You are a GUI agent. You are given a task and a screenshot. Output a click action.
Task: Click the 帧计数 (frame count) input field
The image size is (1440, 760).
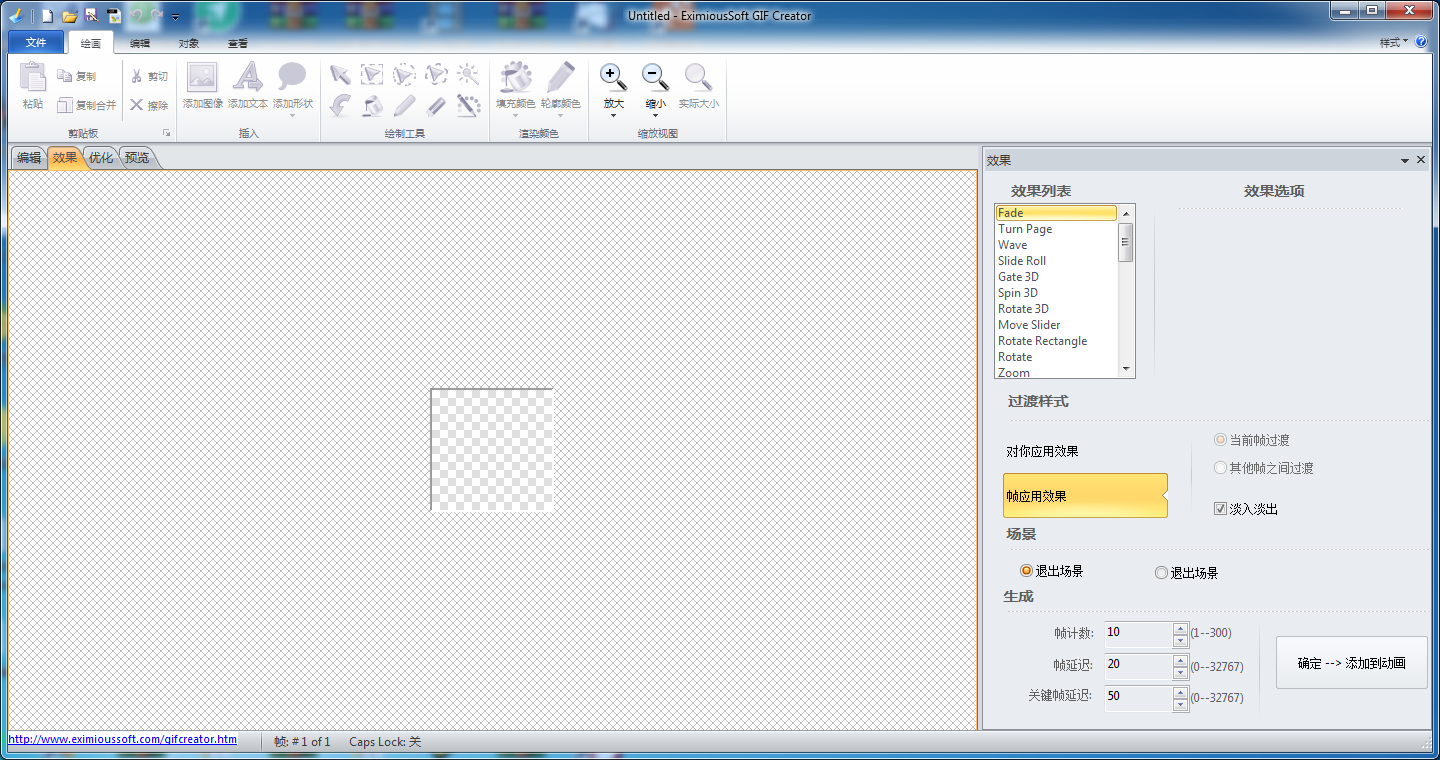[1138, 633]
